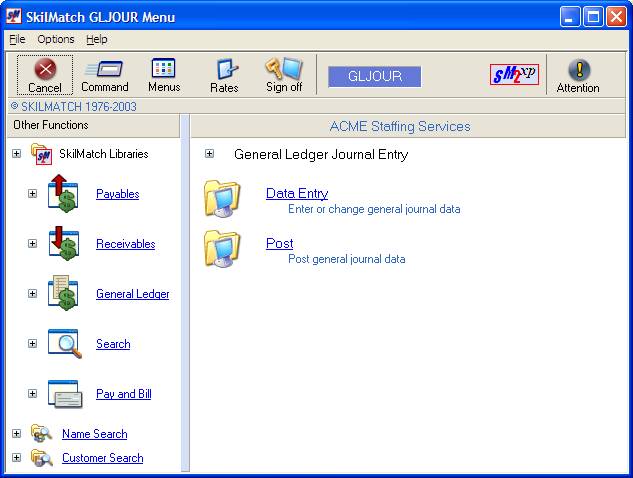Expand General Ledger Journal Entry node
This screenshot has width=633, height=478.
pyautogui.click(x=209, y=153)
